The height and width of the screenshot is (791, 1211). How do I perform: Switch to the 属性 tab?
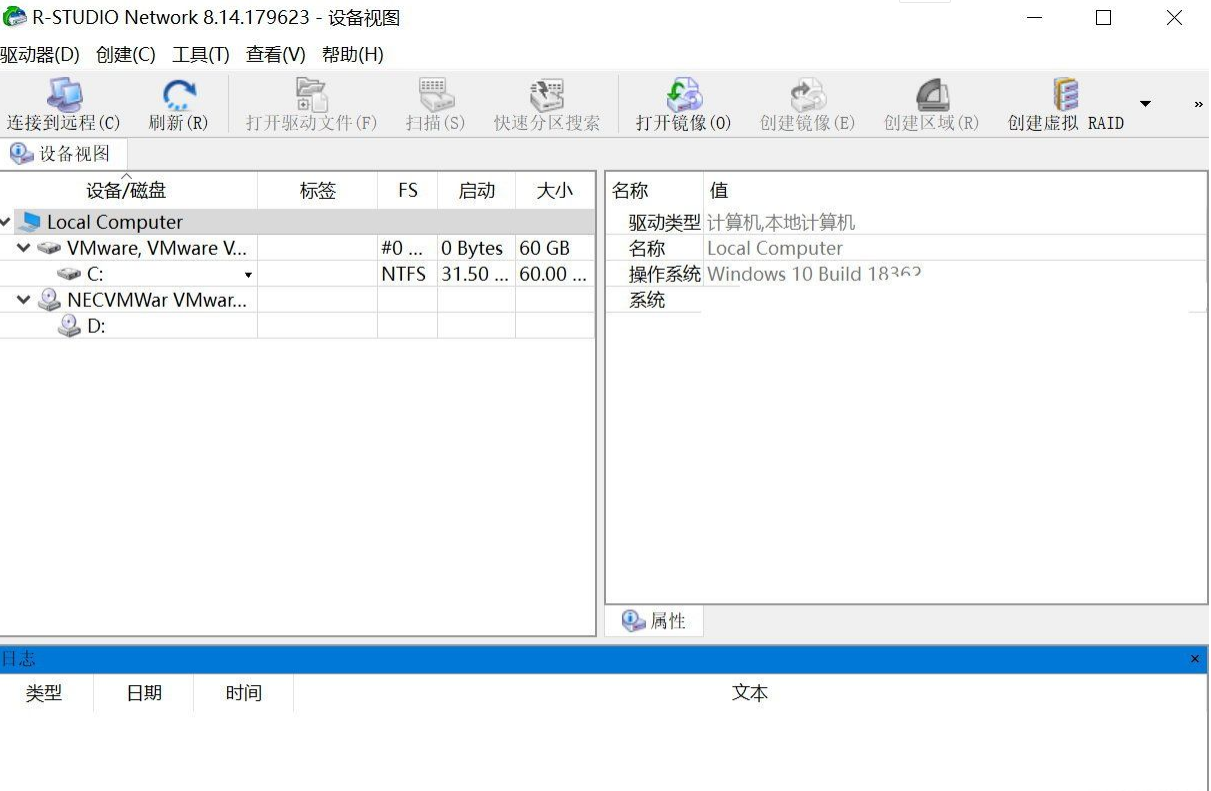click(x=655, y=621)
